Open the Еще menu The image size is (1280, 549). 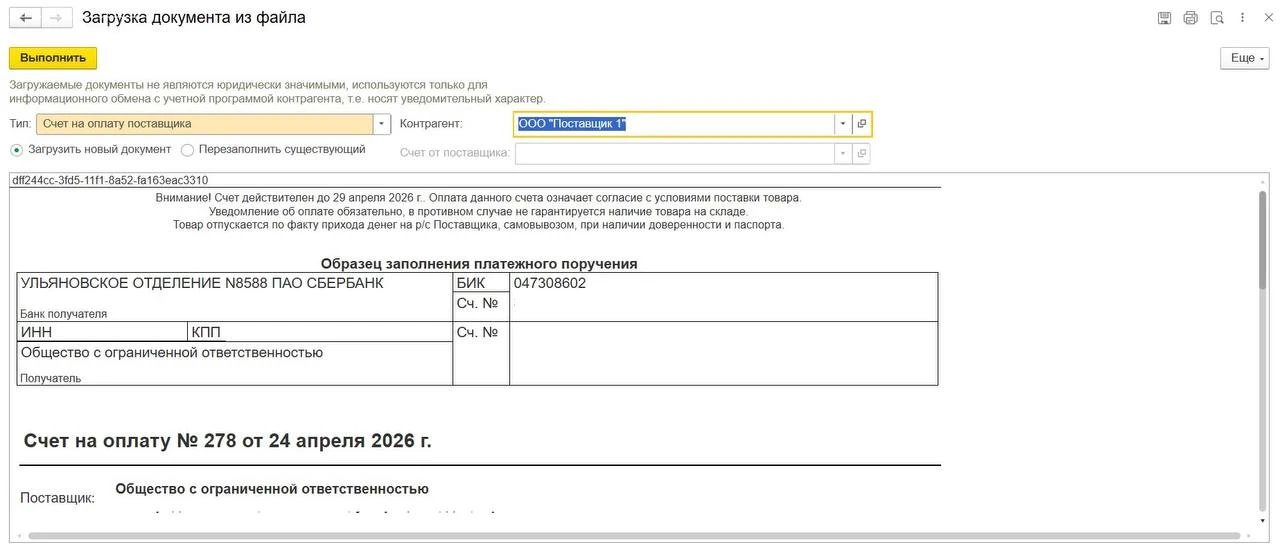pyautogui.click(x=1245, y=58)
